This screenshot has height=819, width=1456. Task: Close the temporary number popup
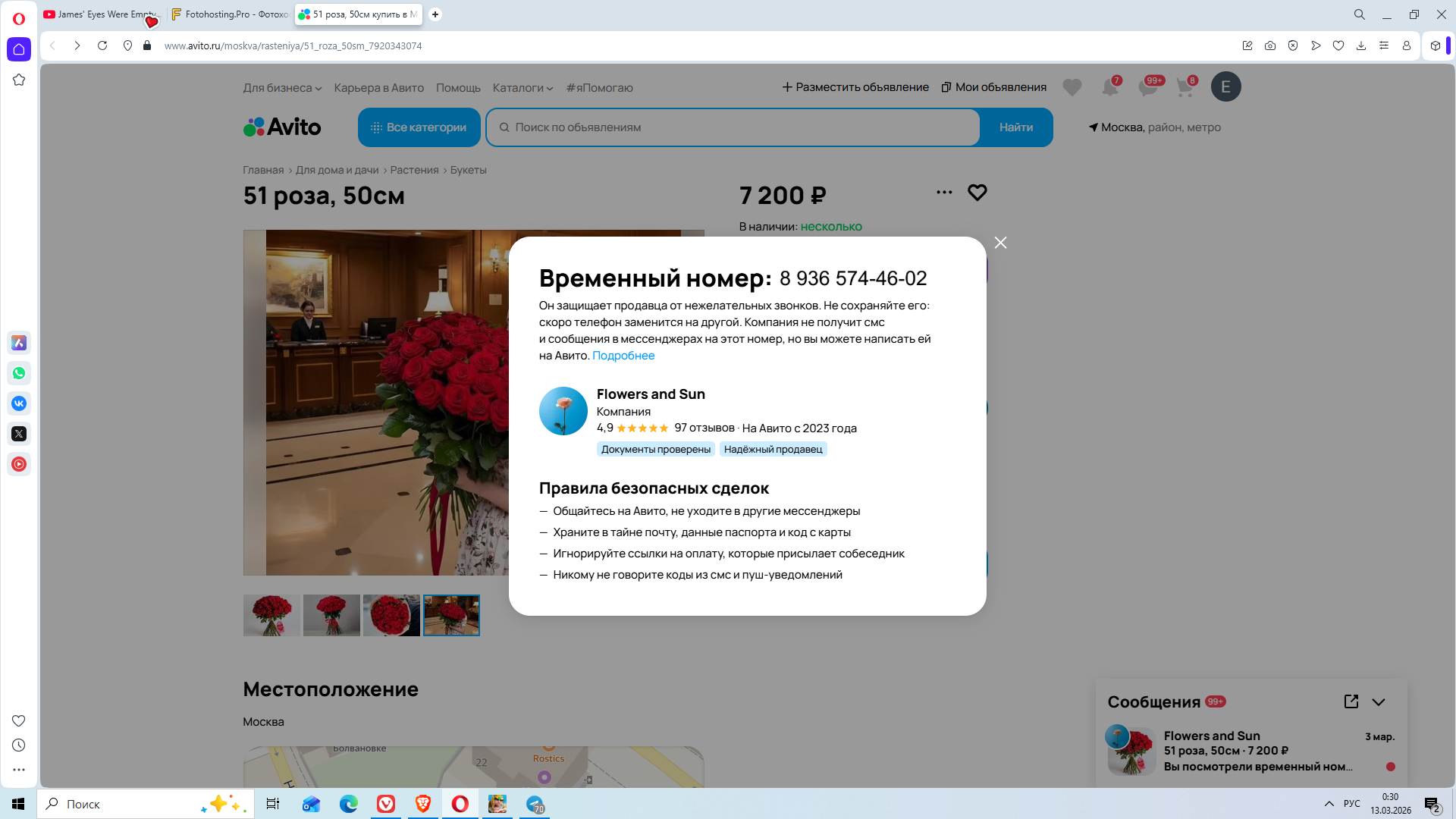pyautogui.click(x=1000, y=243)
